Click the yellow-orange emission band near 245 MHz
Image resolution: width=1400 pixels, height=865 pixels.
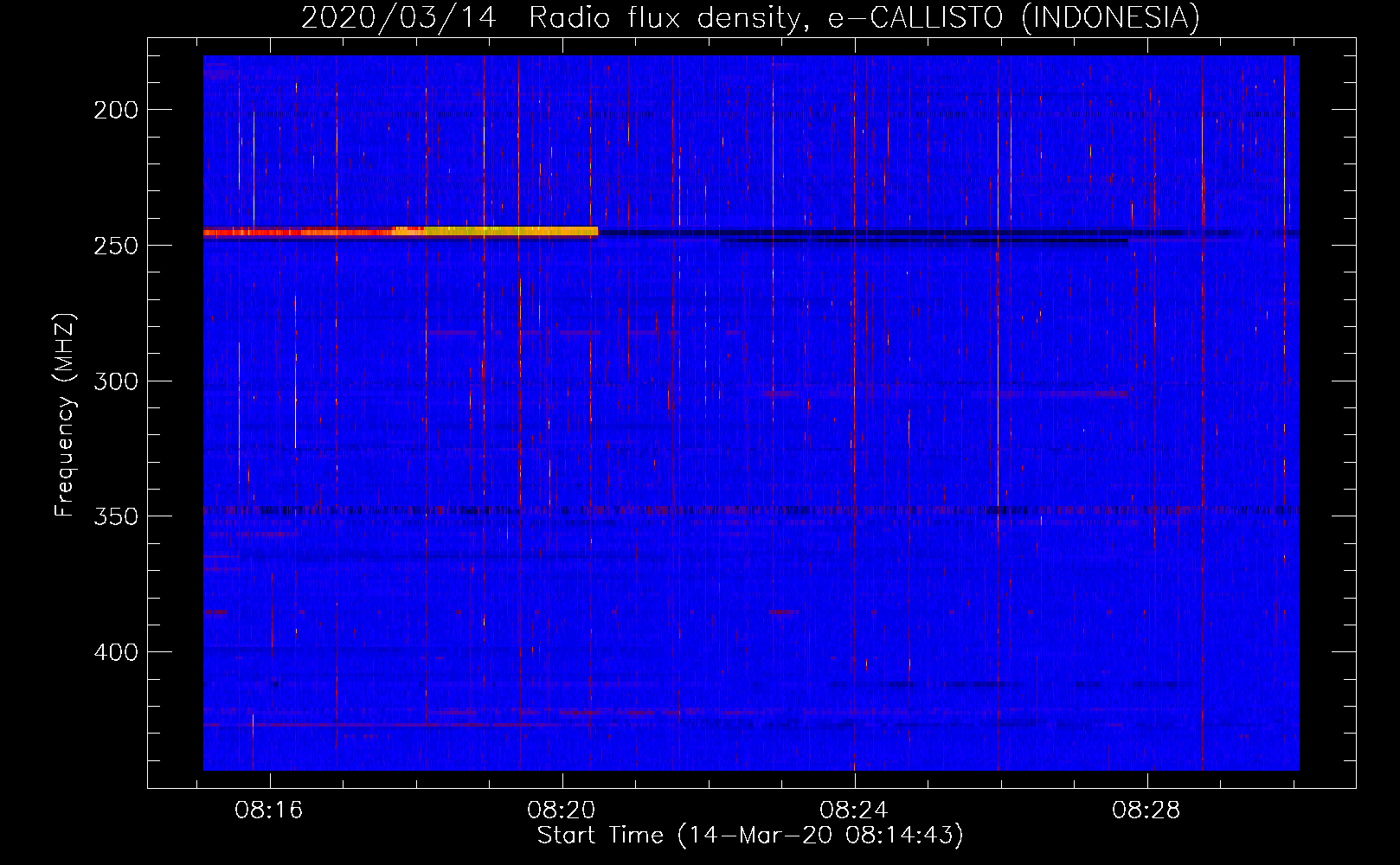(495, 231)
